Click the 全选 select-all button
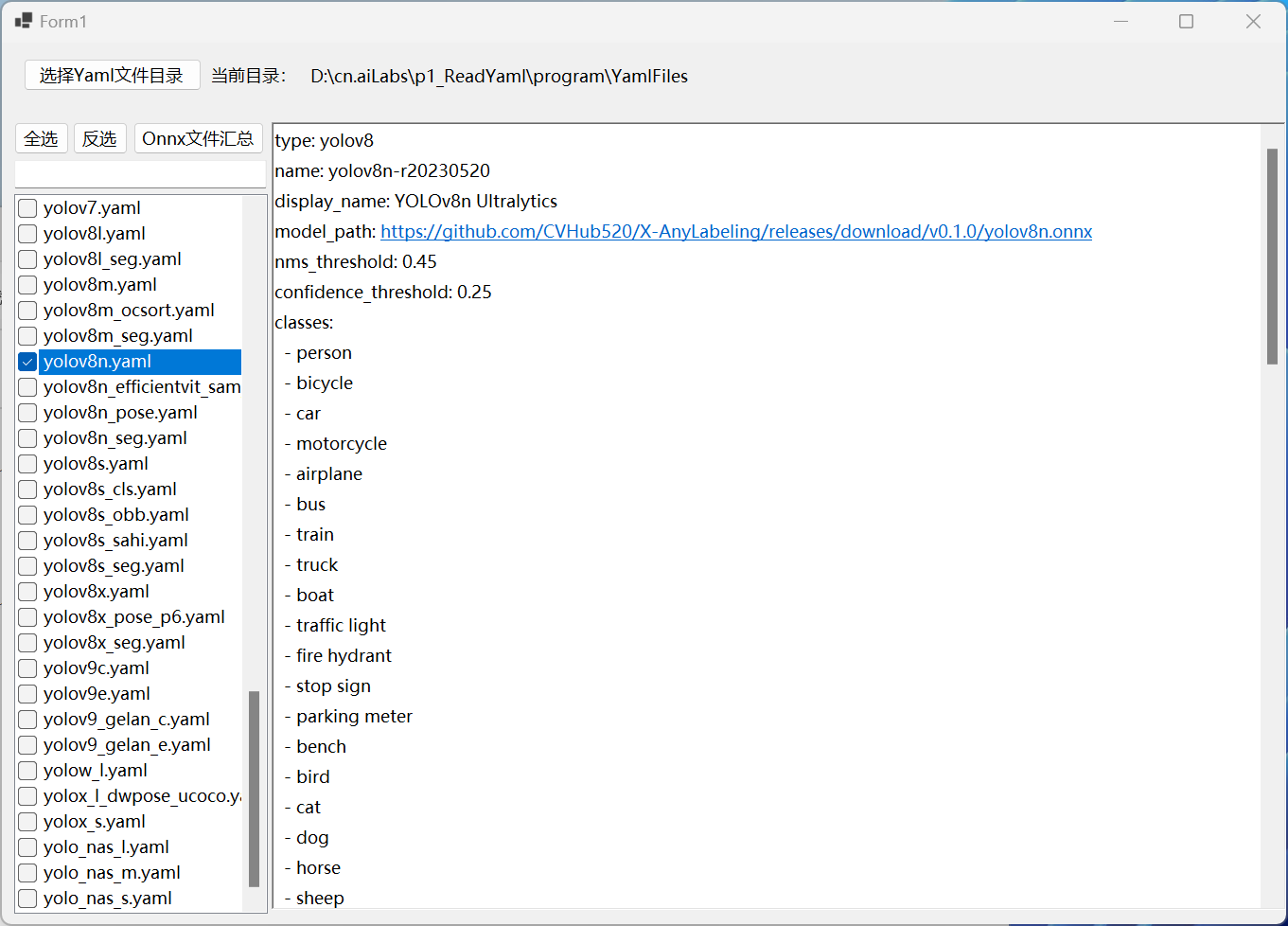Screen dimensions: 1288x926 point(42,139)
